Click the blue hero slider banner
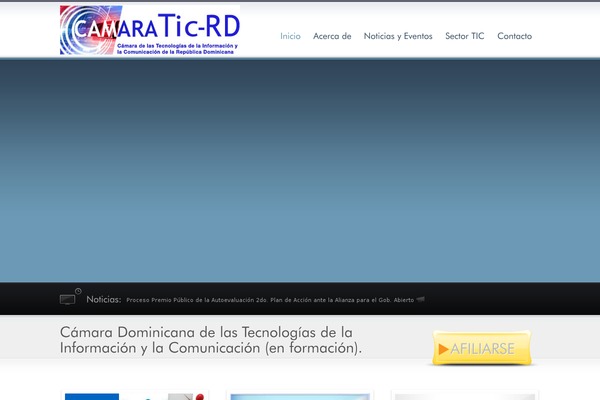Image resolution: width=600 pixels, height=400 pixels. [300, 171]
